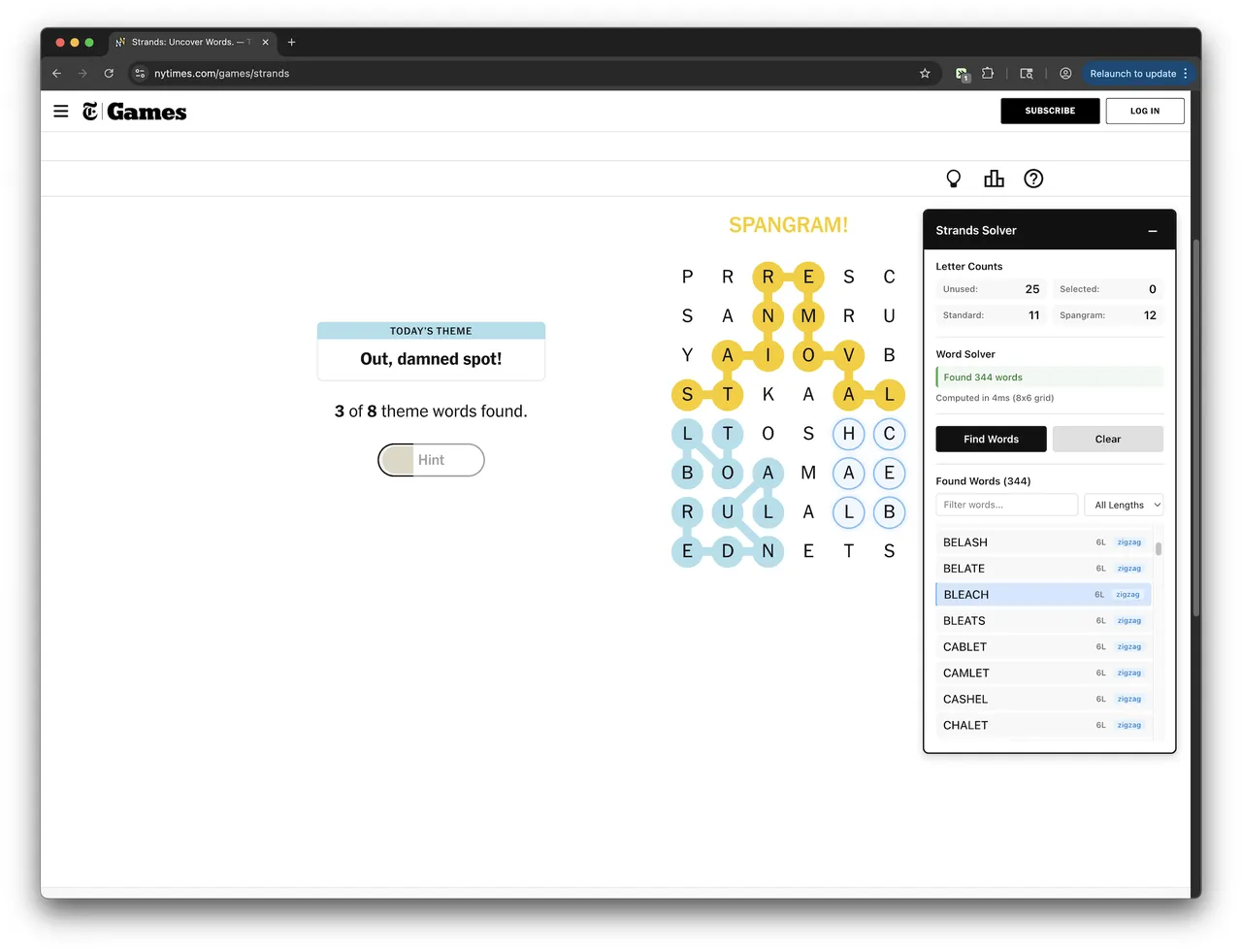Select BELASH in found words list

click(x=1042, y=542)
